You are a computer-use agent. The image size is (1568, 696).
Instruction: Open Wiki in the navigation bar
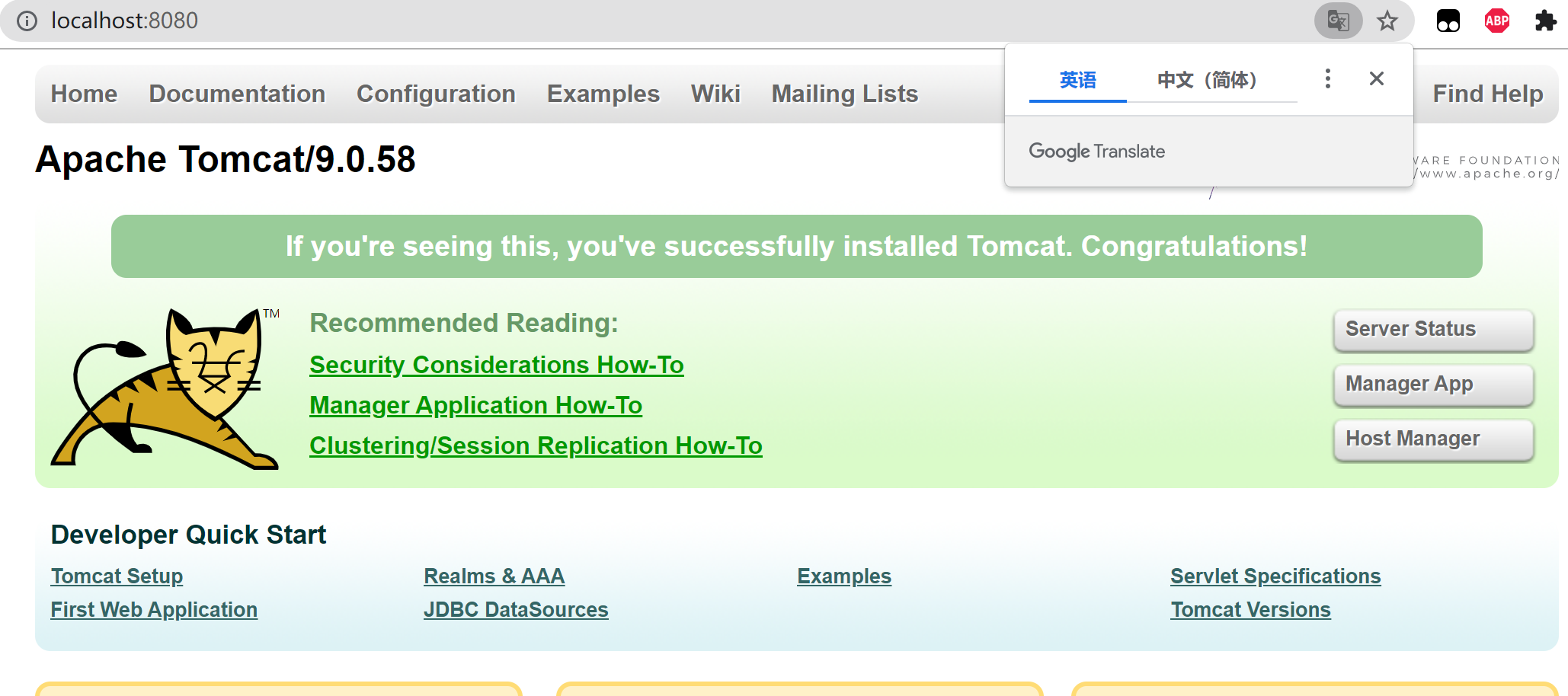715,94
